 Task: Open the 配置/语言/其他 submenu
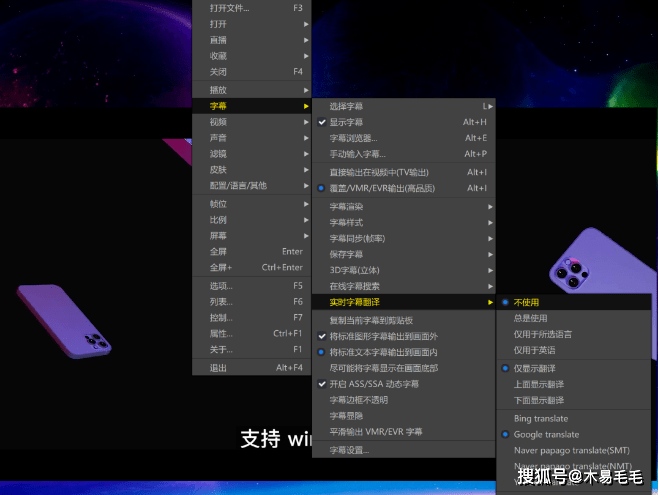pyautogui.click(x=238, y=186)
